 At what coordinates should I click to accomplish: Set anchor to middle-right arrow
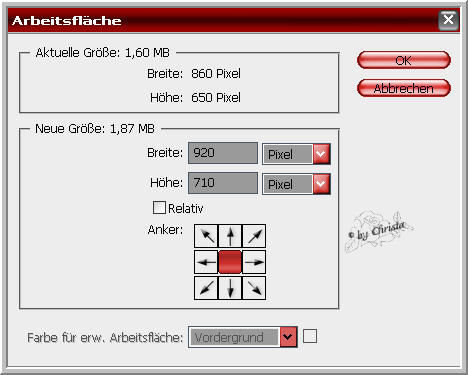254,262
